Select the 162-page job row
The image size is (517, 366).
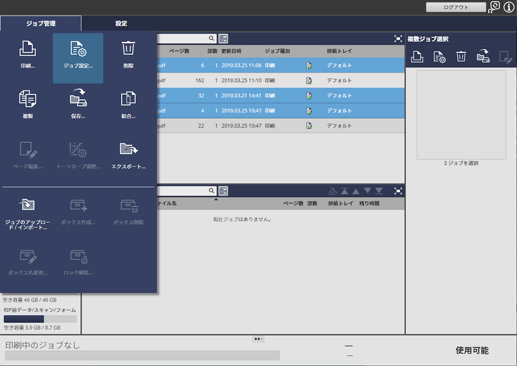point(281,81)
